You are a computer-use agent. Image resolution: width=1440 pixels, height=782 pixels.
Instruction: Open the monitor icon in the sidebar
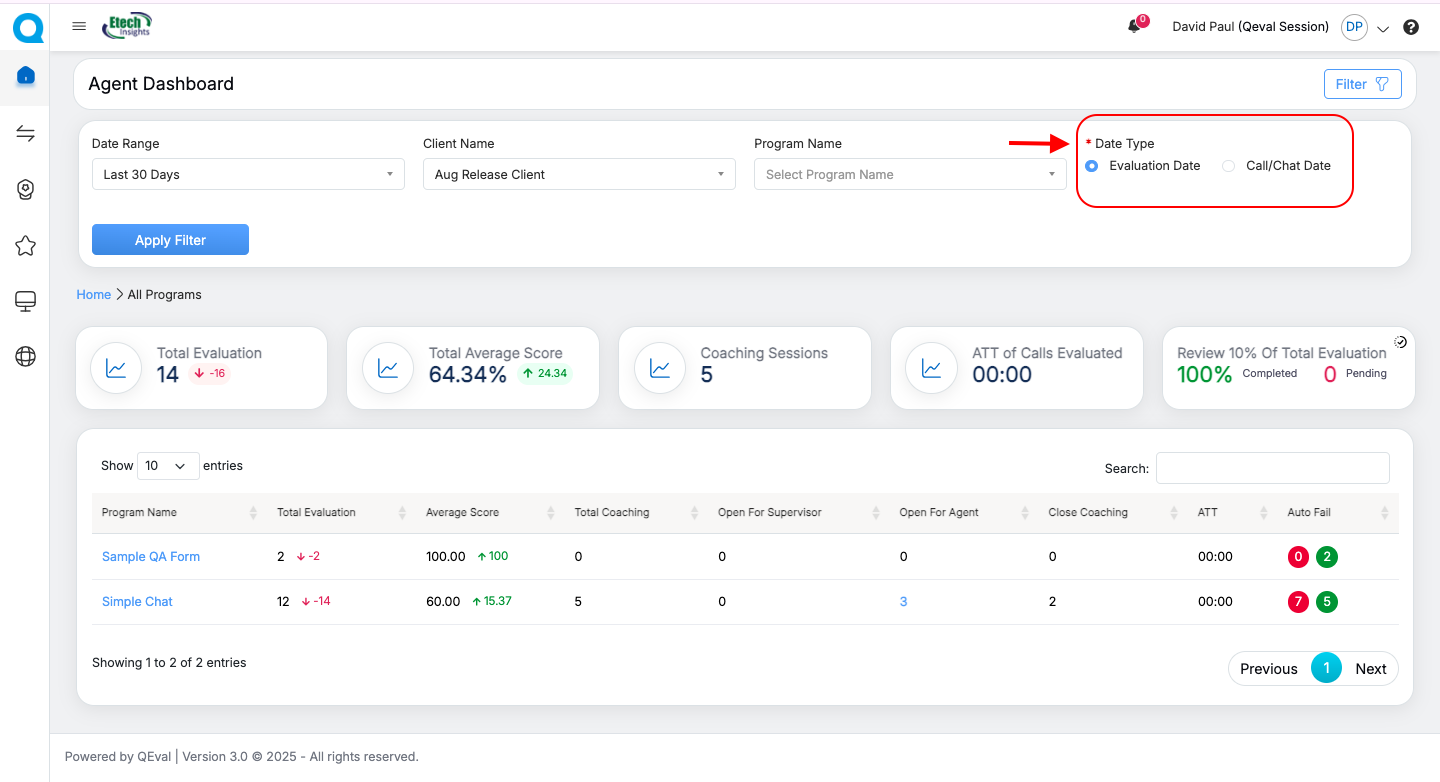(26, 301)
